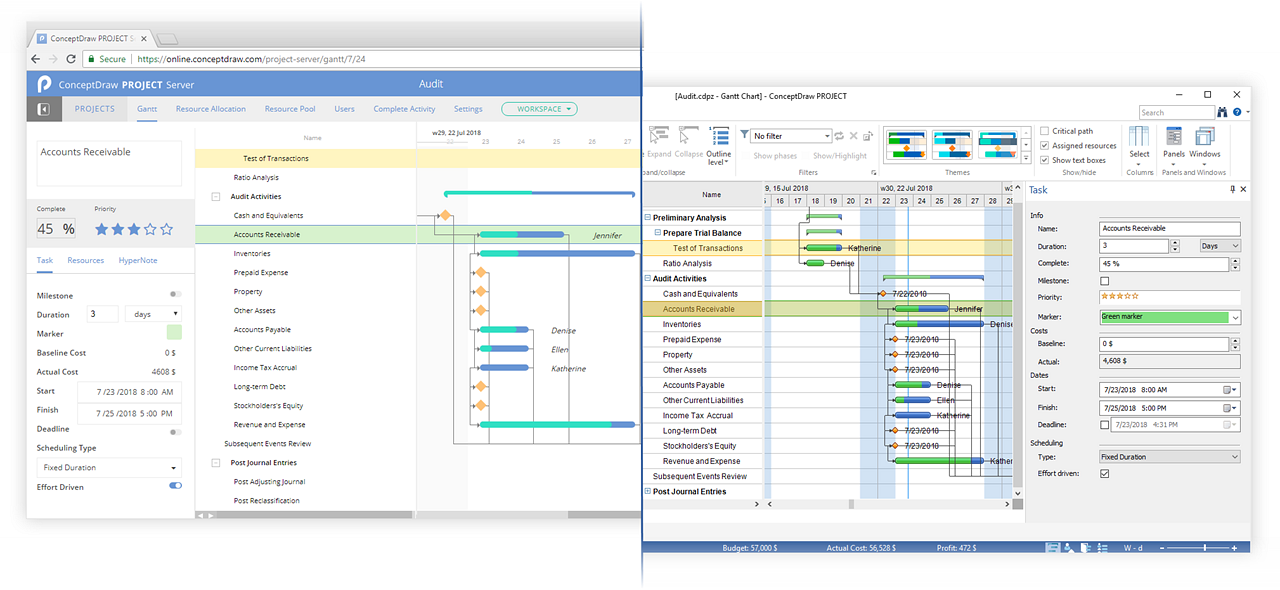
Task: Open the WORKSPACE dropdown
Action: 540,109
